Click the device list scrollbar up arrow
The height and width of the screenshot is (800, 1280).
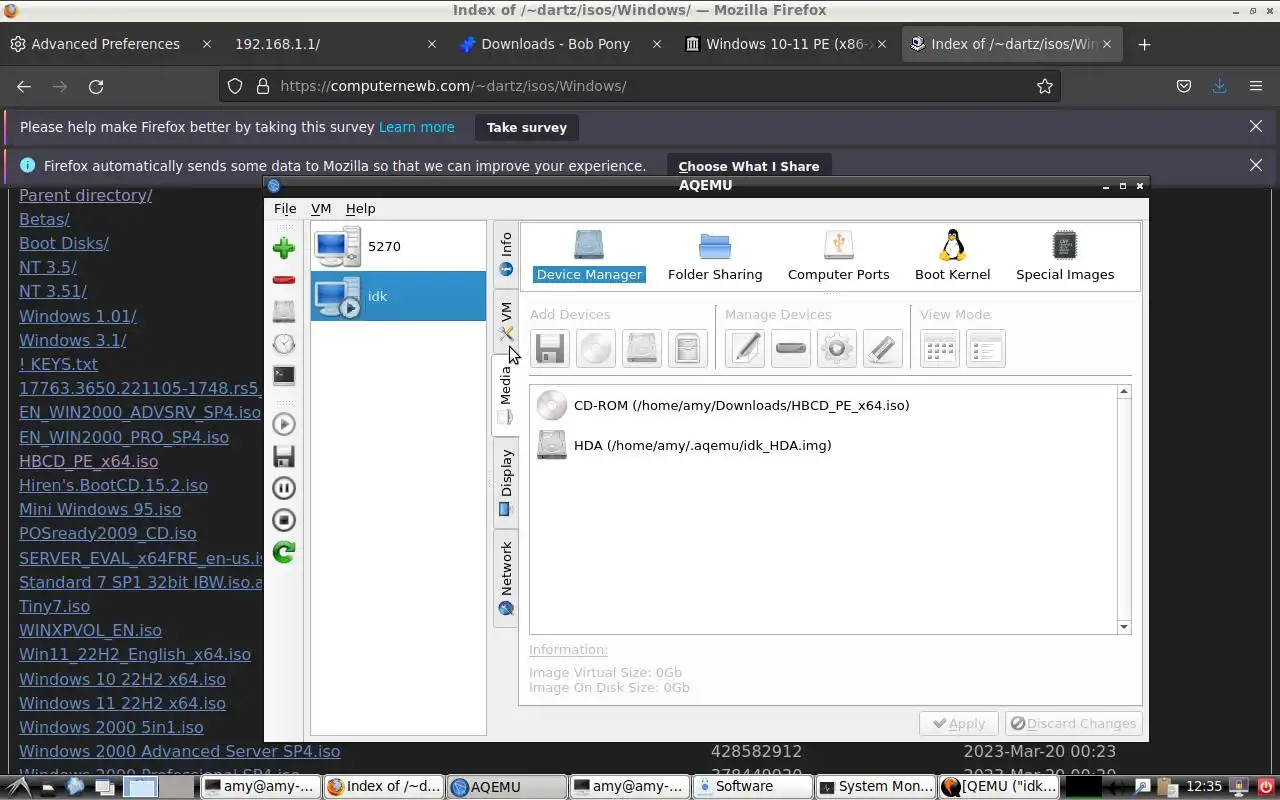[1124, 392]
